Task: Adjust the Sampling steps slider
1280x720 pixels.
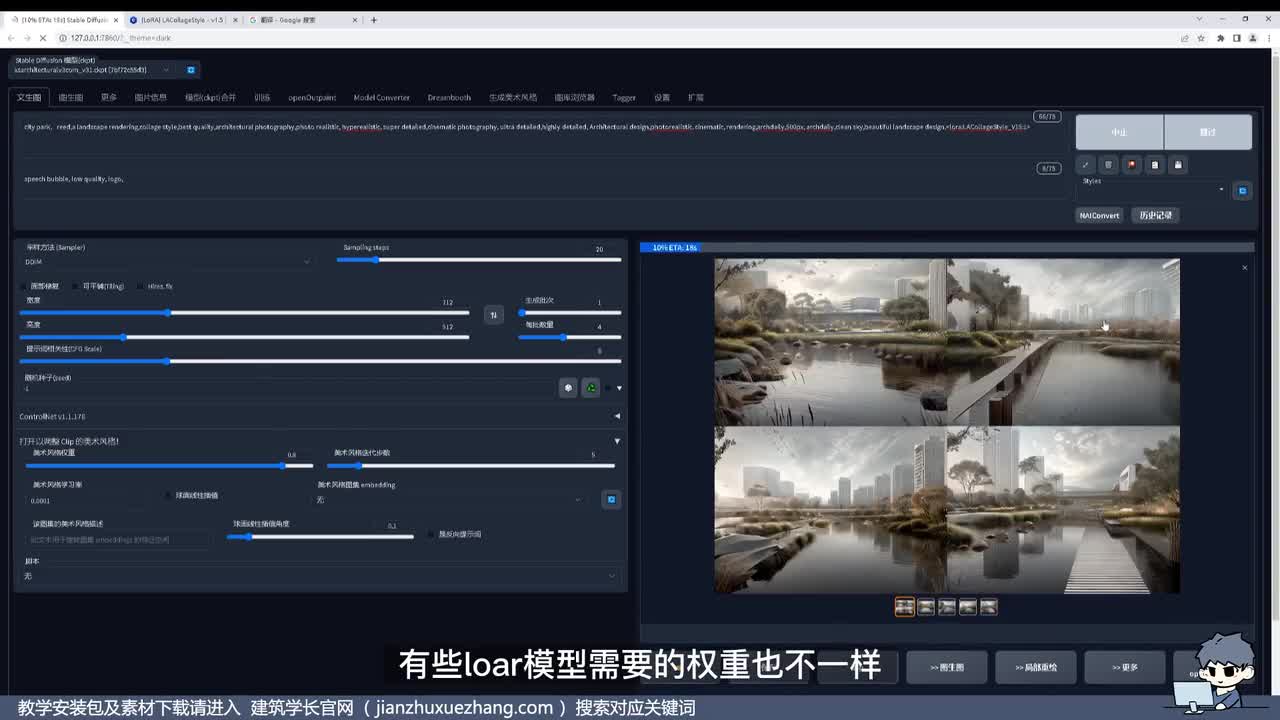Action: [x=376, y=260]
